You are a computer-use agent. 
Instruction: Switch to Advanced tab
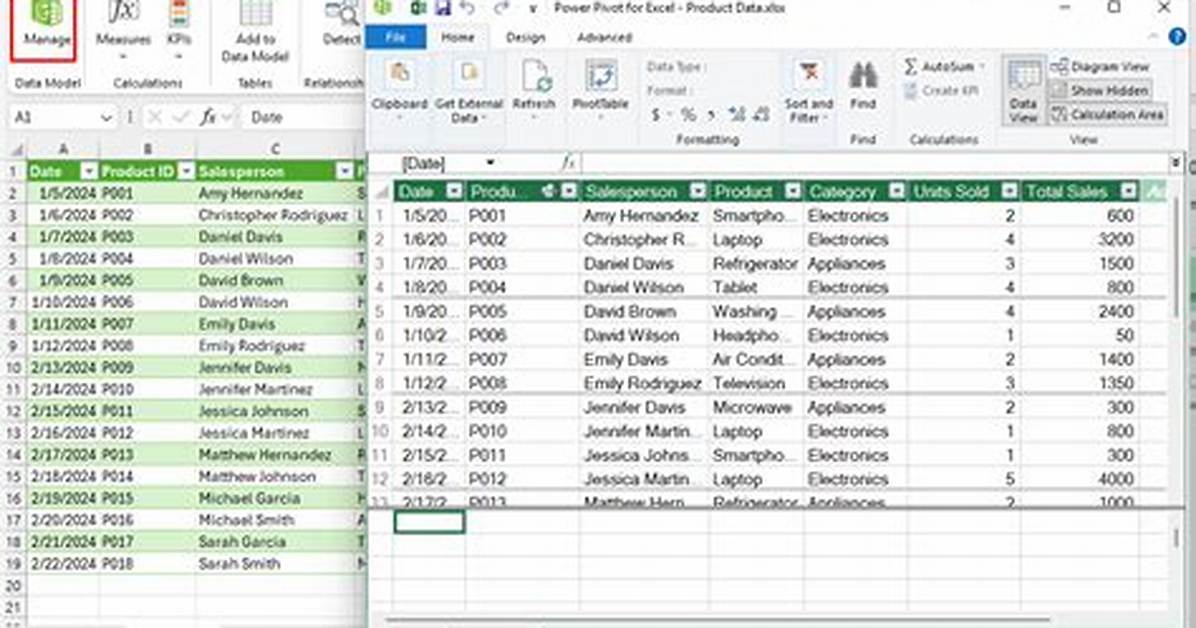pos(604,37)
